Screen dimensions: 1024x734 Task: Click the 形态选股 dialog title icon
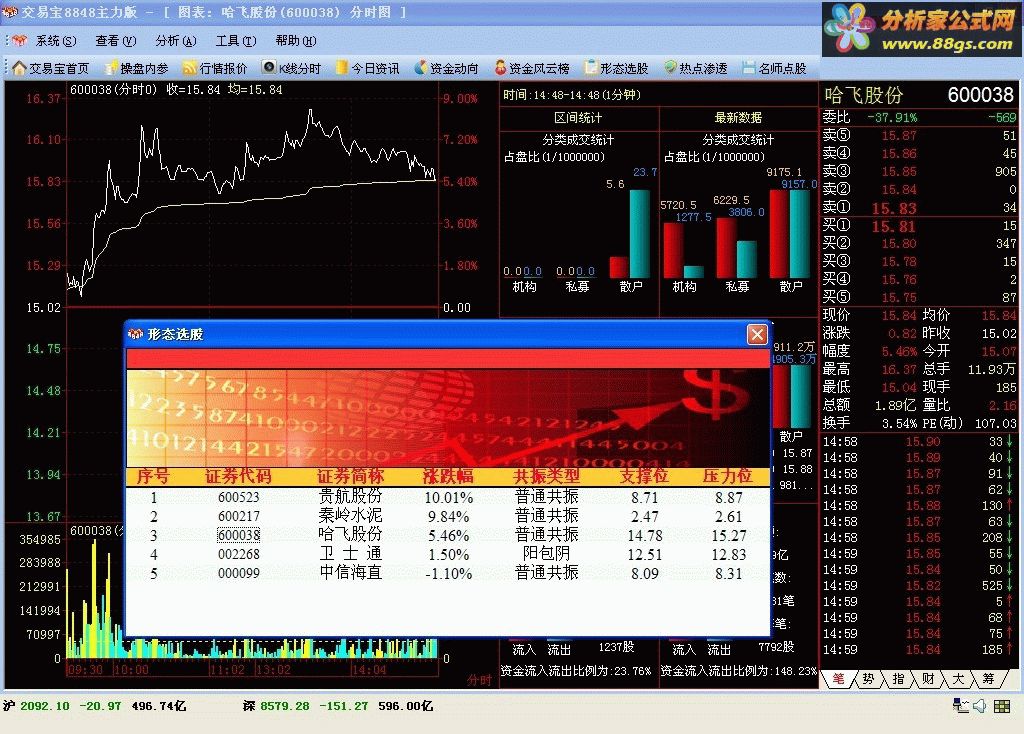tap(135, 334)
